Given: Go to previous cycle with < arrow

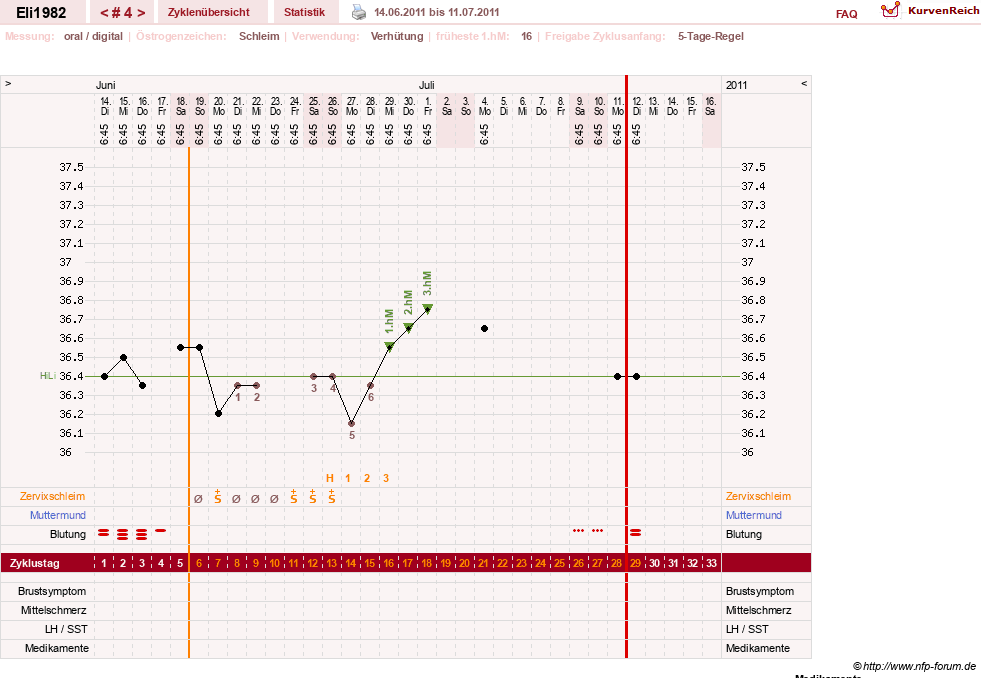Looking at the screenshot, I should 104,13.
